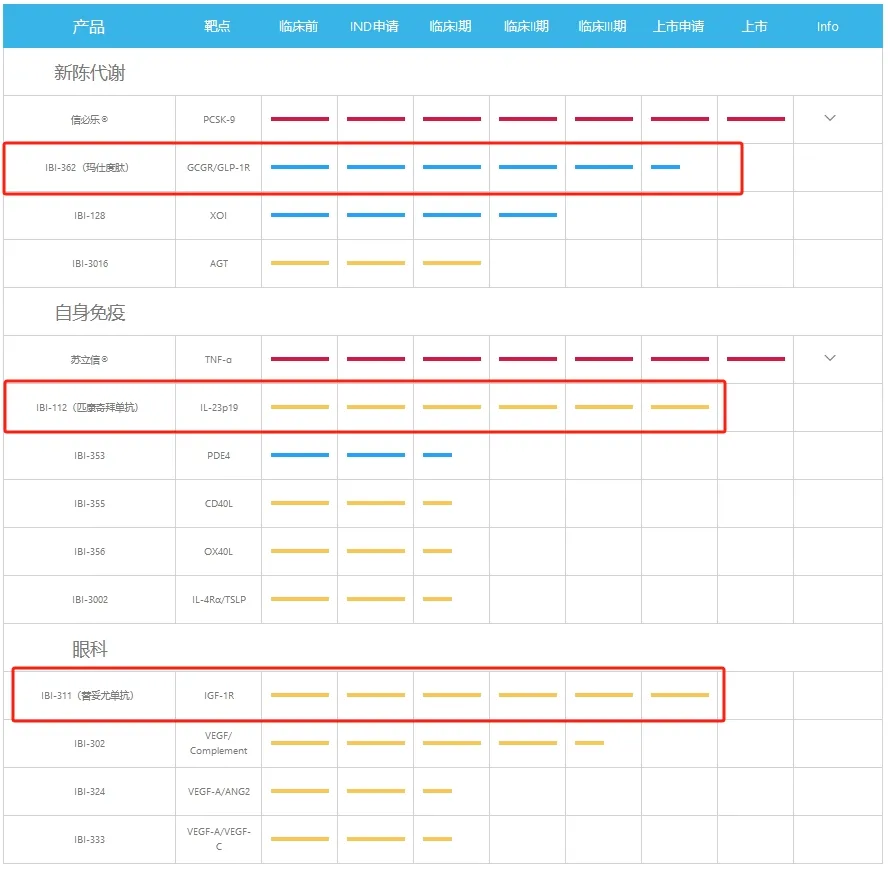Click the 靶点 column header
Viewport: 890px width, 872px height.
[218, 27]
